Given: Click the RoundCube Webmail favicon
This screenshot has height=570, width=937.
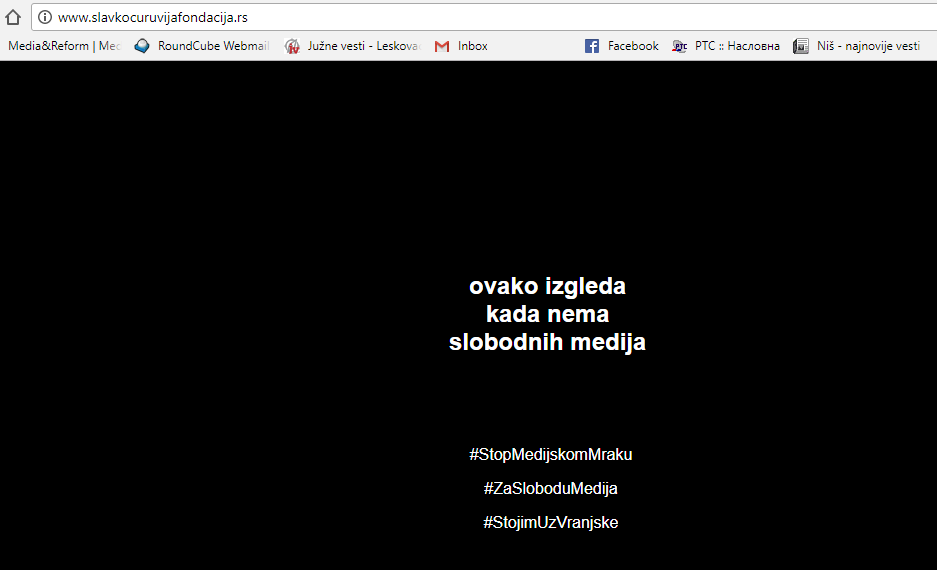Looking at the screenshot, I should click(x=142, y=46).
